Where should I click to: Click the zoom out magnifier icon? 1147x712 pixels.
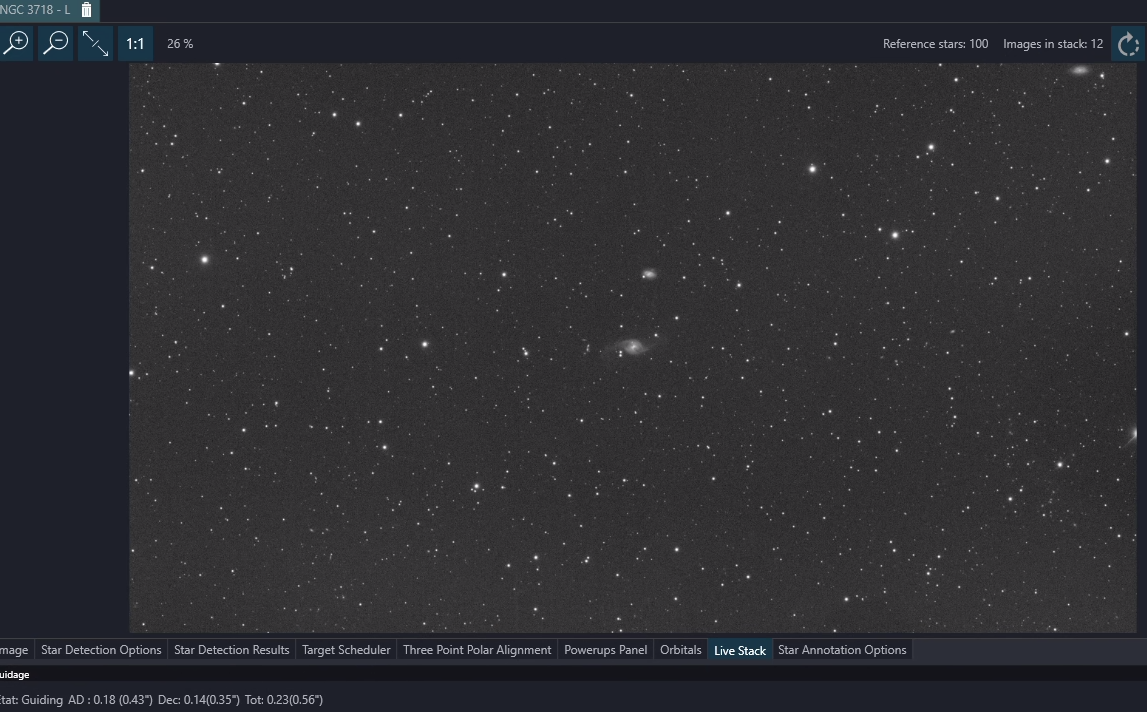tap(56, 43)
